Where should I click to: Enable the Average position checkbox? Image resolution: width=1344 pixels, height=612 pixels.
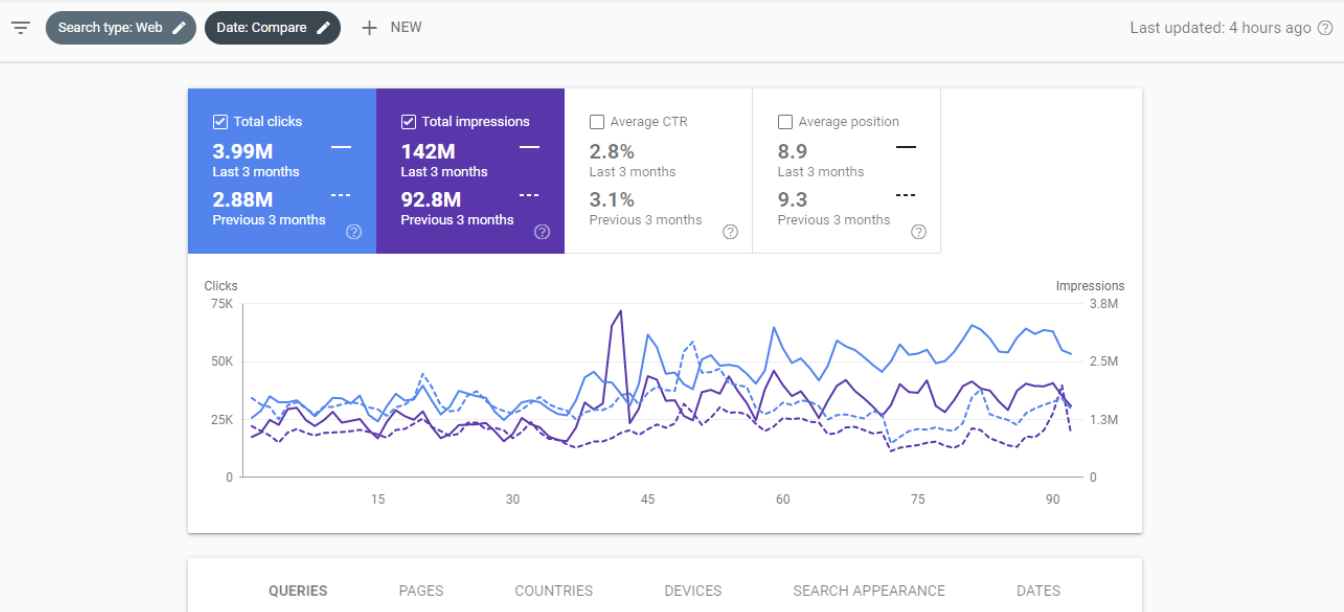tap(785, 122)
